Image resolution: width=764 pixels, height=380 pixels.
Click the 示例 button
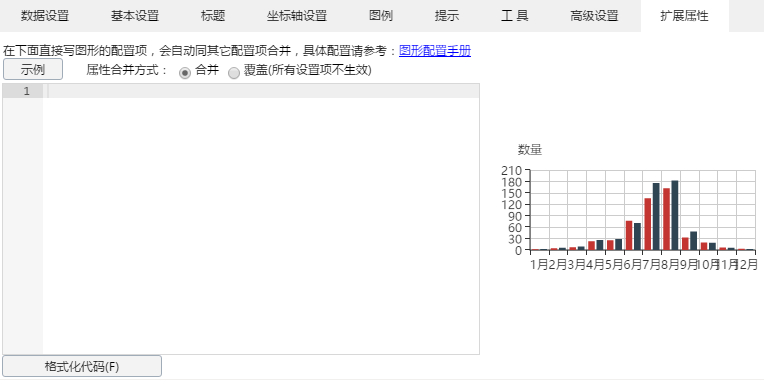pyautogui.click(x=33, y=70)
